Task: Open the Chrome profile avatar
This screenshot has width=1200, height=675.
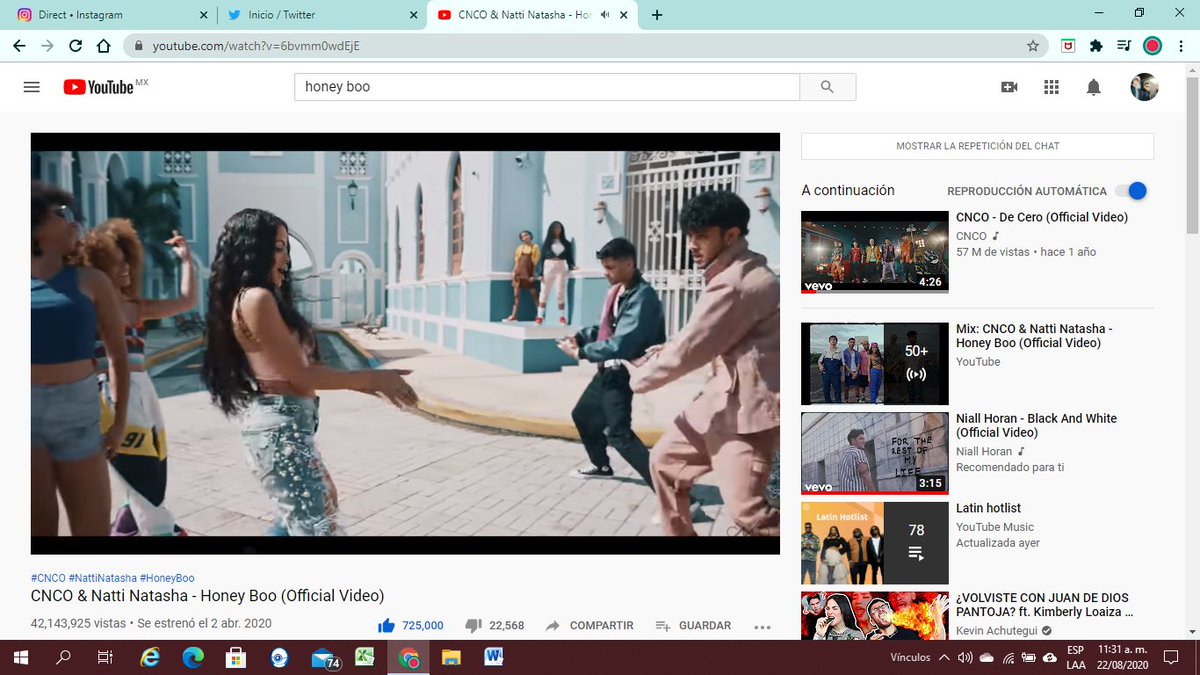Action: tap(1152, 46)
